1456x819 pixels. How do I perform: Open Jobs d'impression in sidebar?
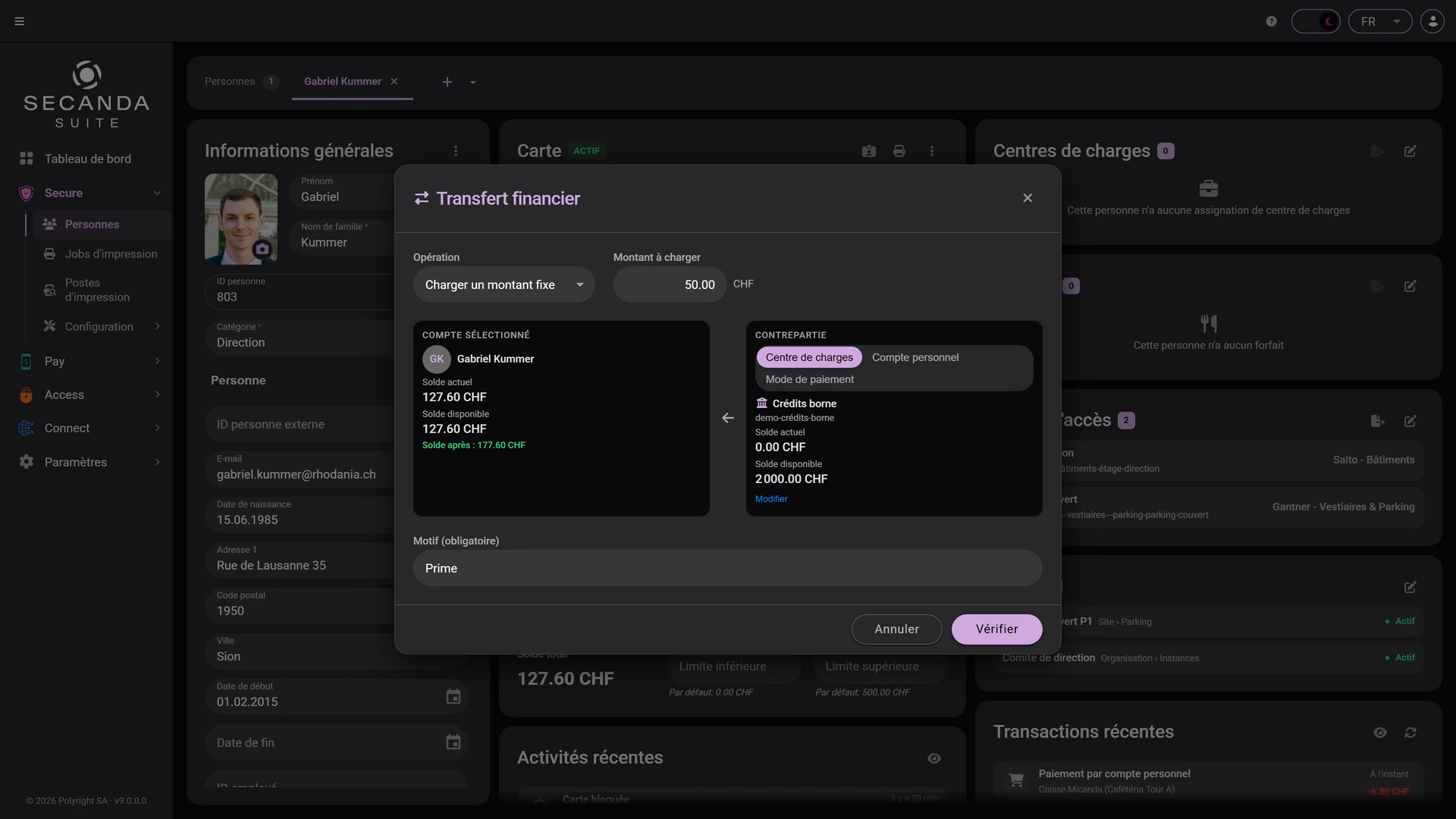[x=102, y=254]
